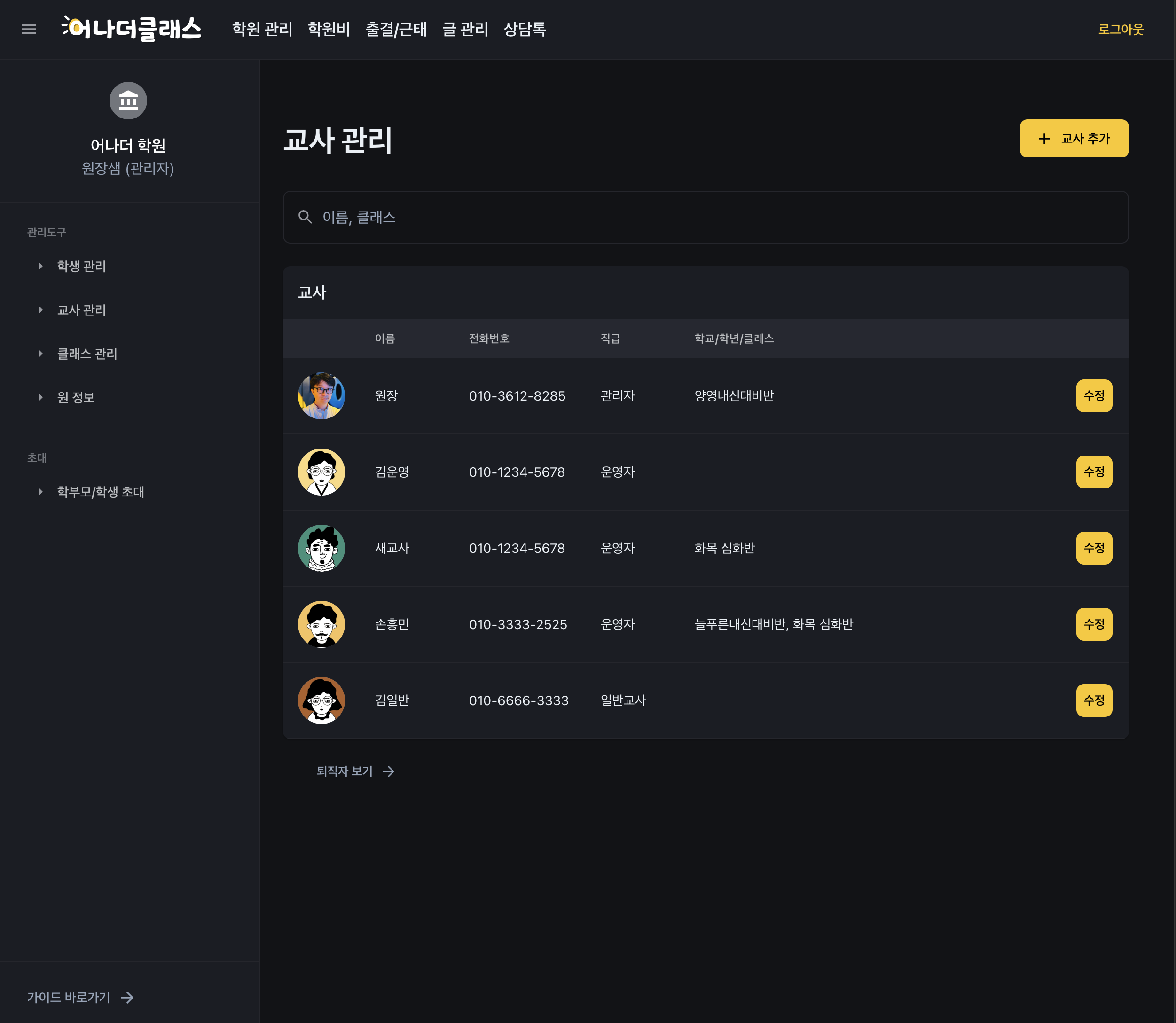Focus the 이름, 클래스 search field

(705, 218)
